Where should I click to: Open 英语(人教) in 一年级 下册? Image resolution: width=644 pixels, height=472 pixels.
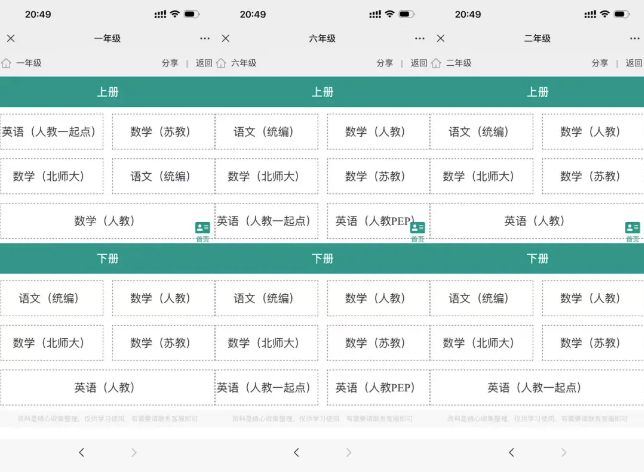[107, 387]
